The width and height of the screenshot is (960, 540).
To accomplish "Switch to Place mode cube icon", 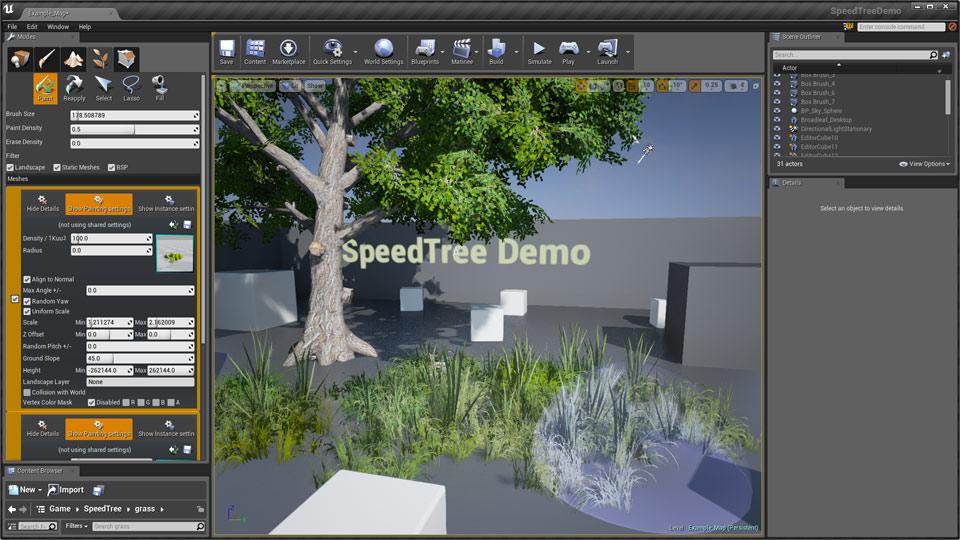I will 20,59.
